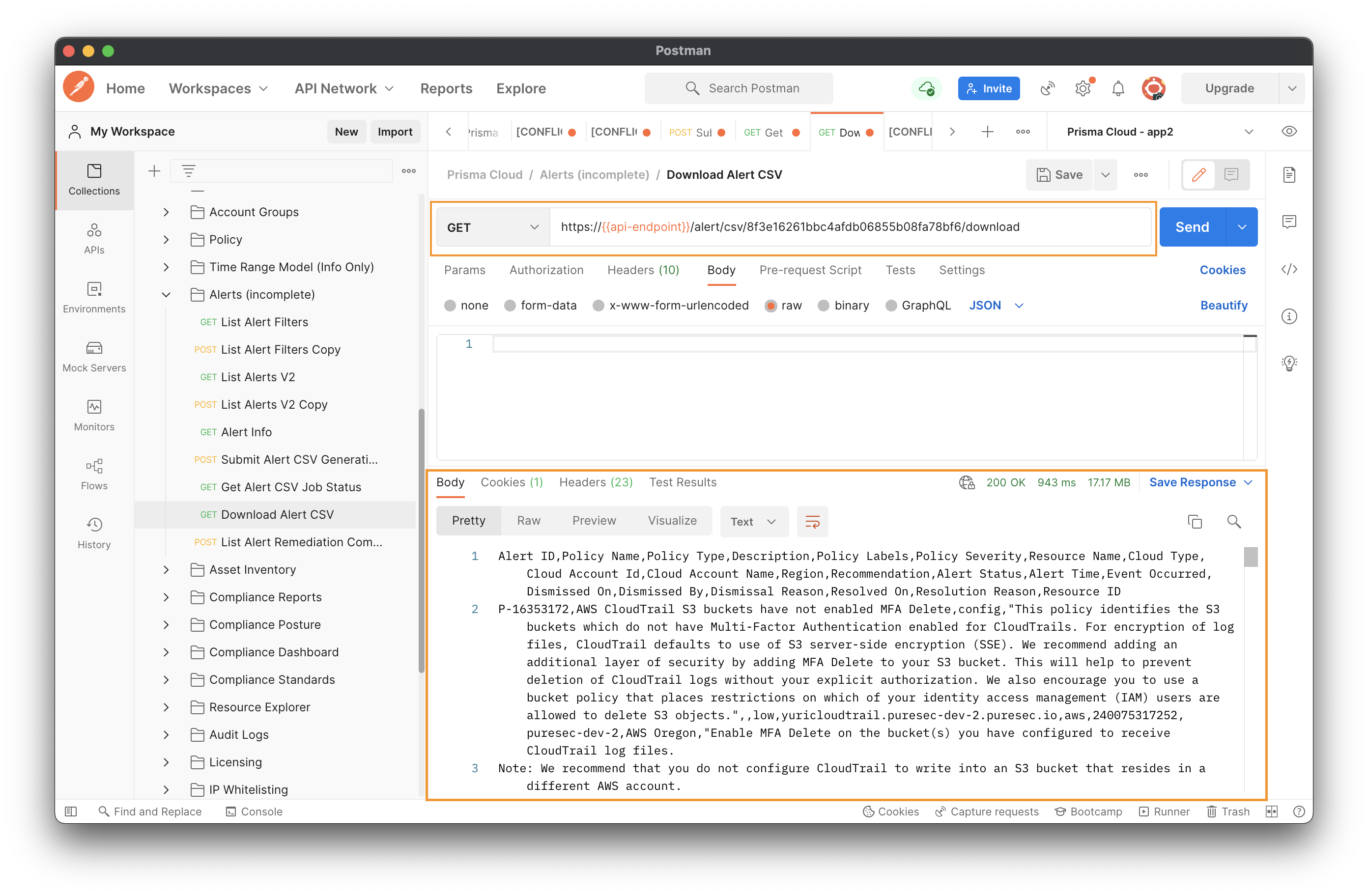Open the request documentation icon

click(1289, 174)
